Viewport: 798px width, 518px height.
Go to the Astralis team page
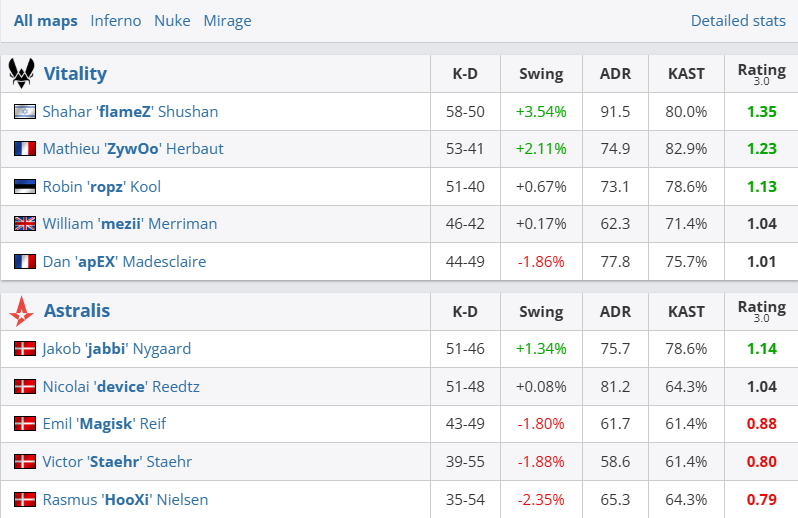pos(77,312)
